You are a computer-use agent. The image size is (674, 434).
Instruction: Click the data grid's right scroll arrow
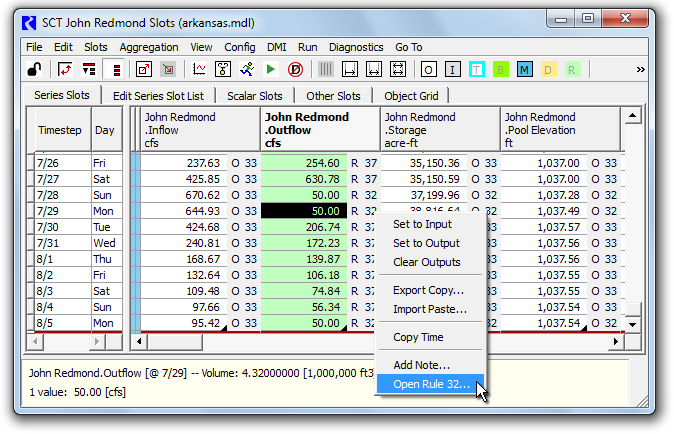click(616, 341)
